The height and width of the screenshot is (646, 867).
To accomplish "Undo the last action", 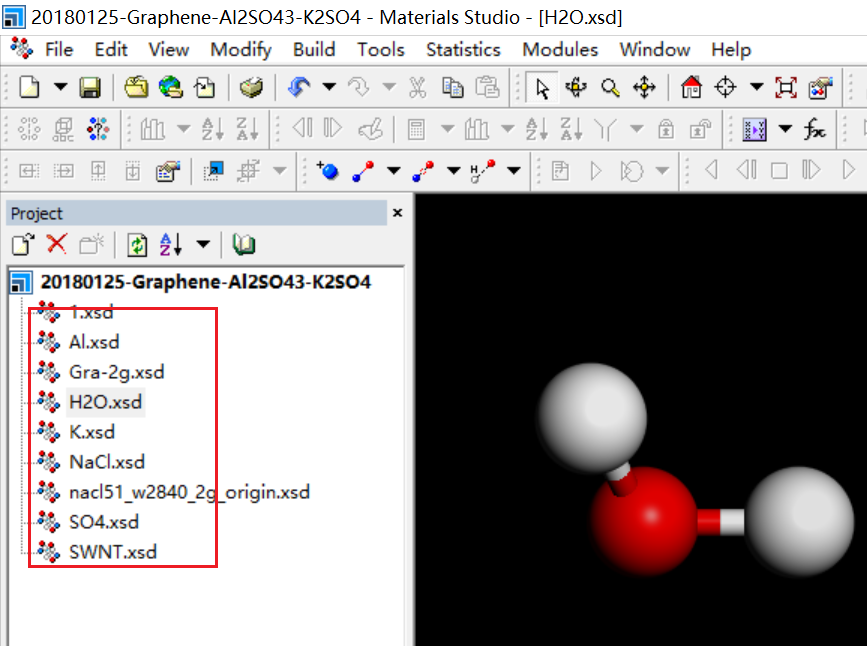I will click(x=299, y=87).
